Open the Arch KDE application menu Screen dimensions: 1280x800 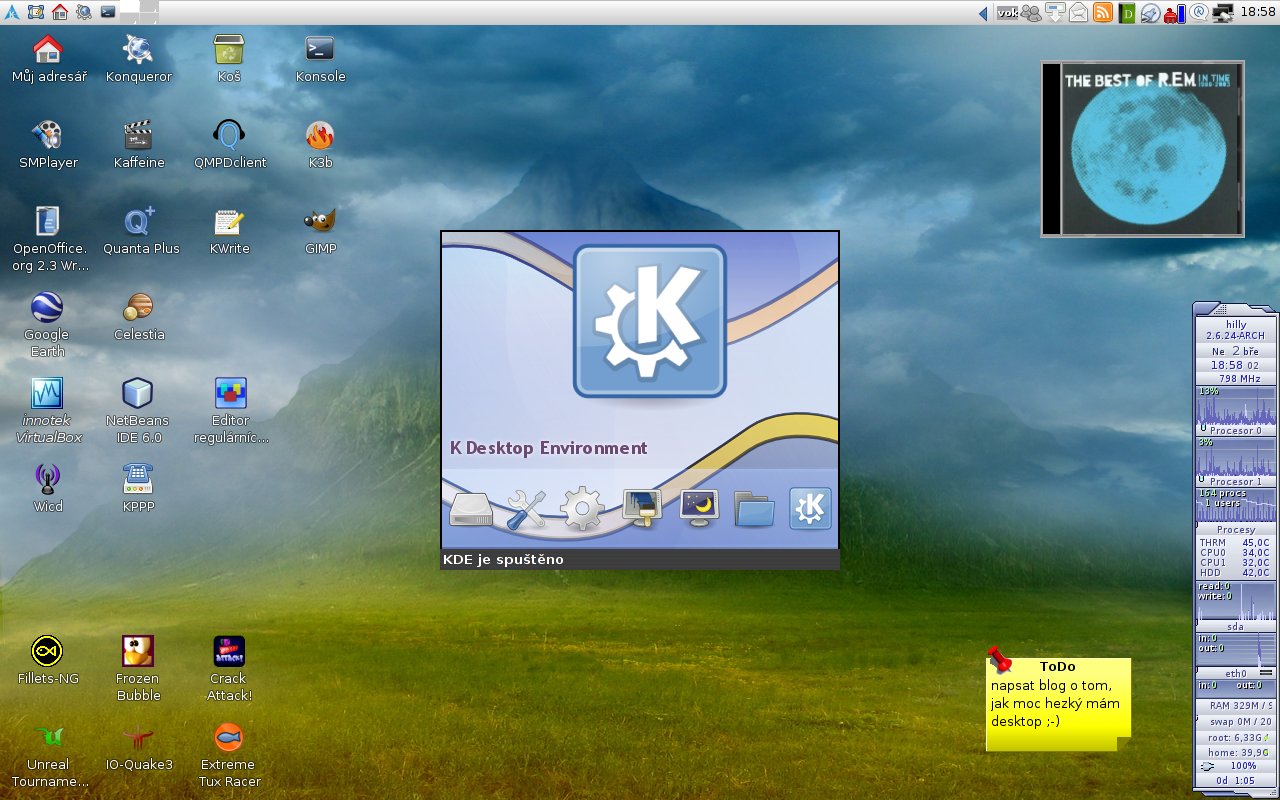[12, 12]
